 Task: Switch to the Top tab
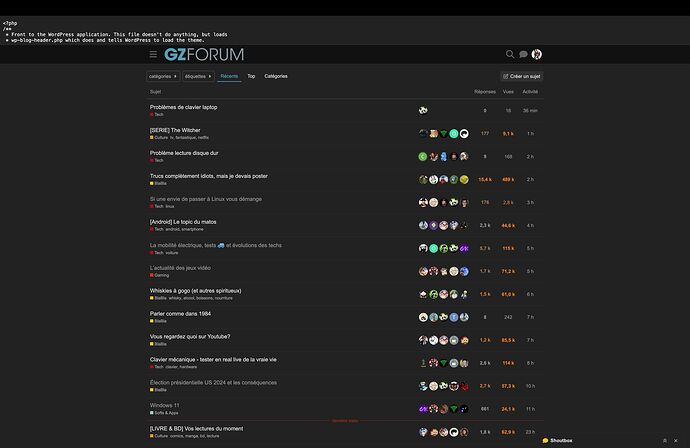click(251, 76)
